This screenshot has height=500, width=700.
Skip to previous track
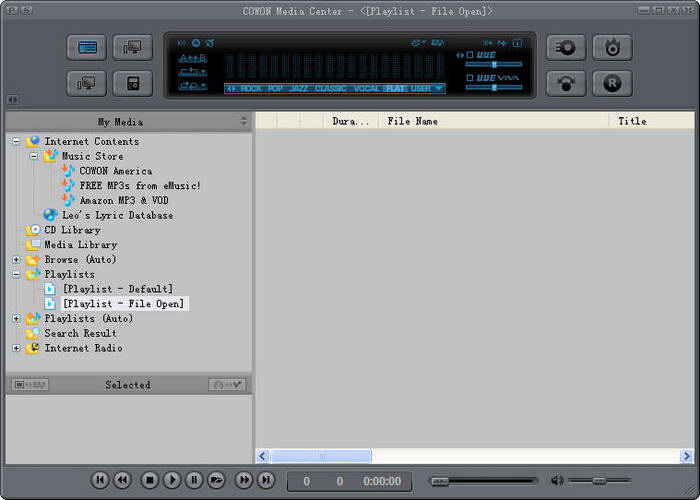pyautogui.click(x=100, y=480)
